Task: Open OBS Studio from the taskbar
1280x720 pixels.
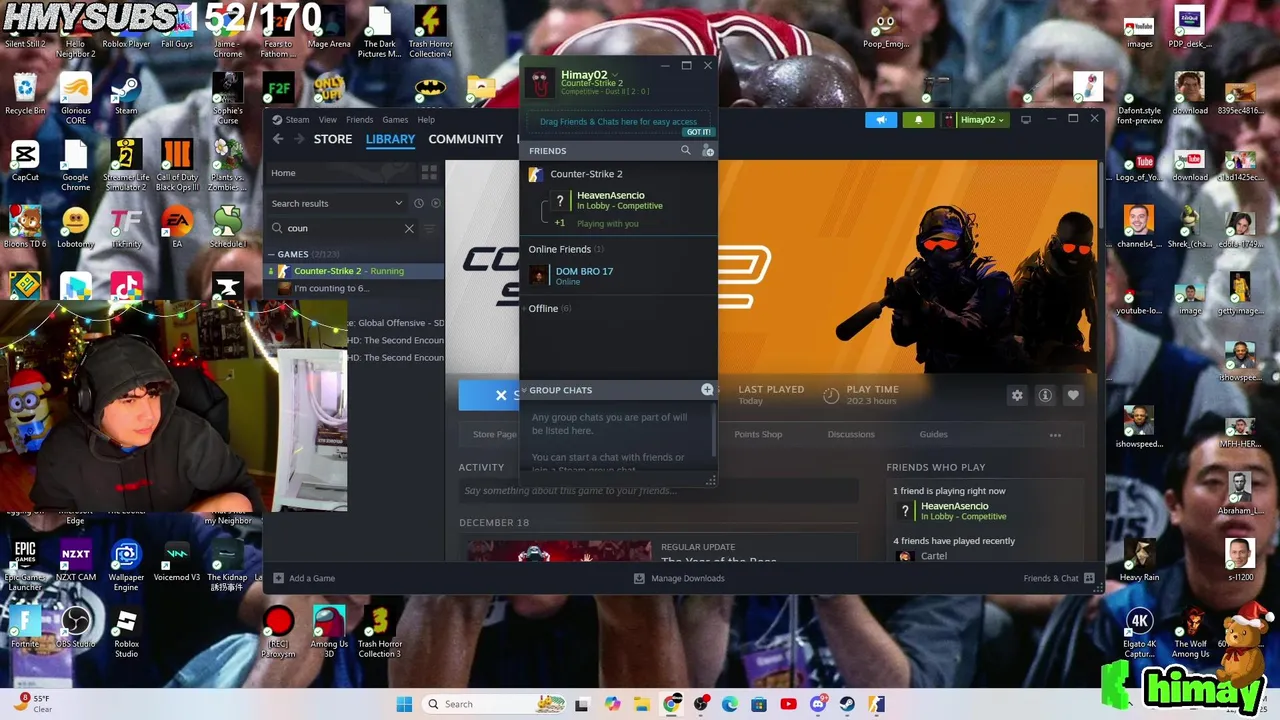Action: pyautogui.click(x=701, y=704)
